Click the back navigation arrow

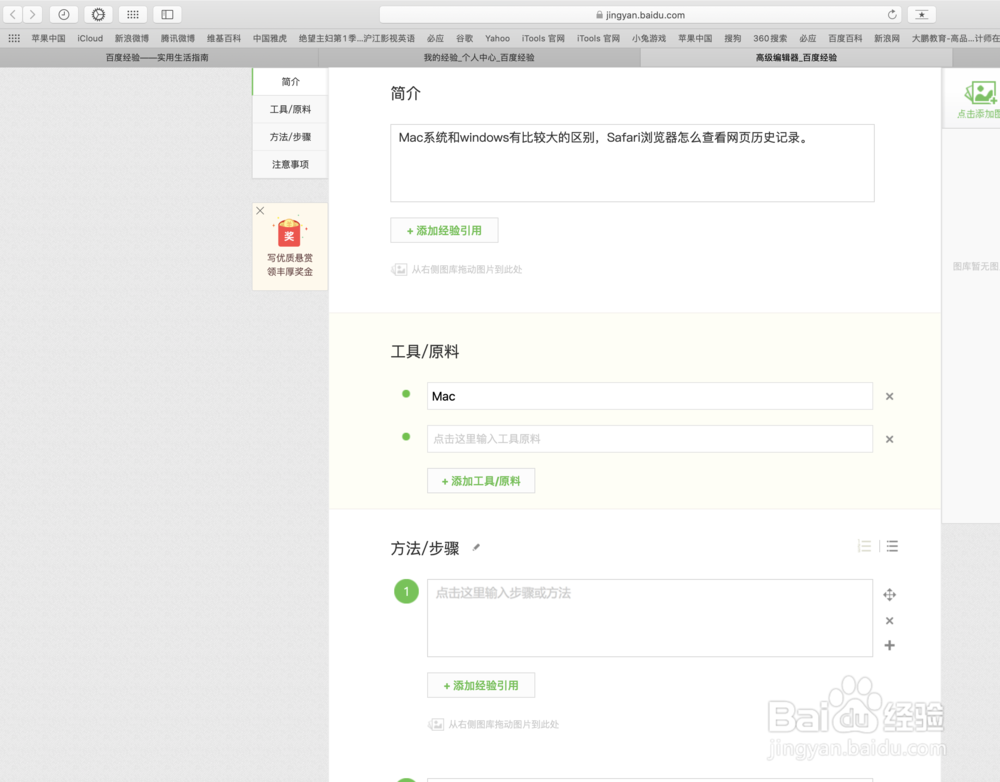[x=12, y=15]
